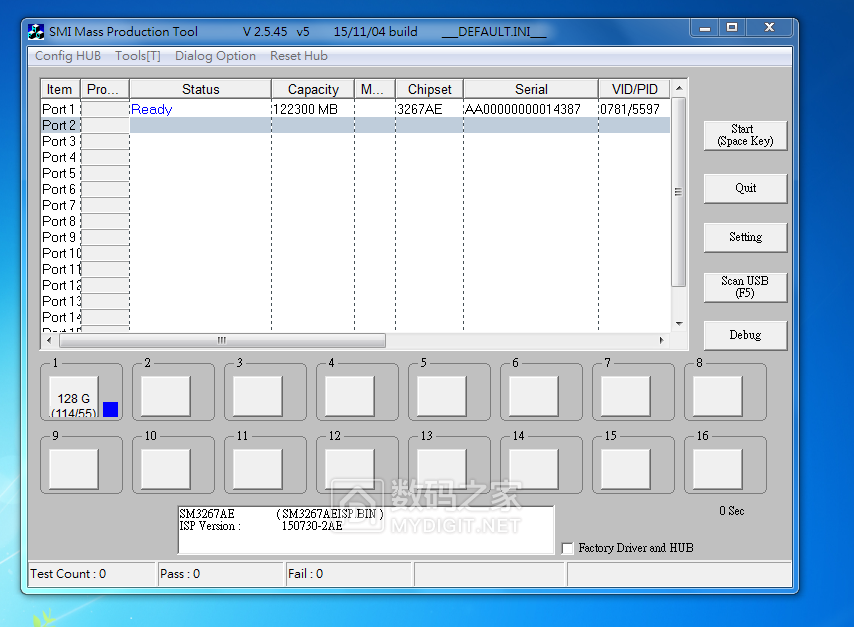This screenshot has height=627, width=854.
Task: Select the port slot 16 box
Action: (x=717, y=469)
